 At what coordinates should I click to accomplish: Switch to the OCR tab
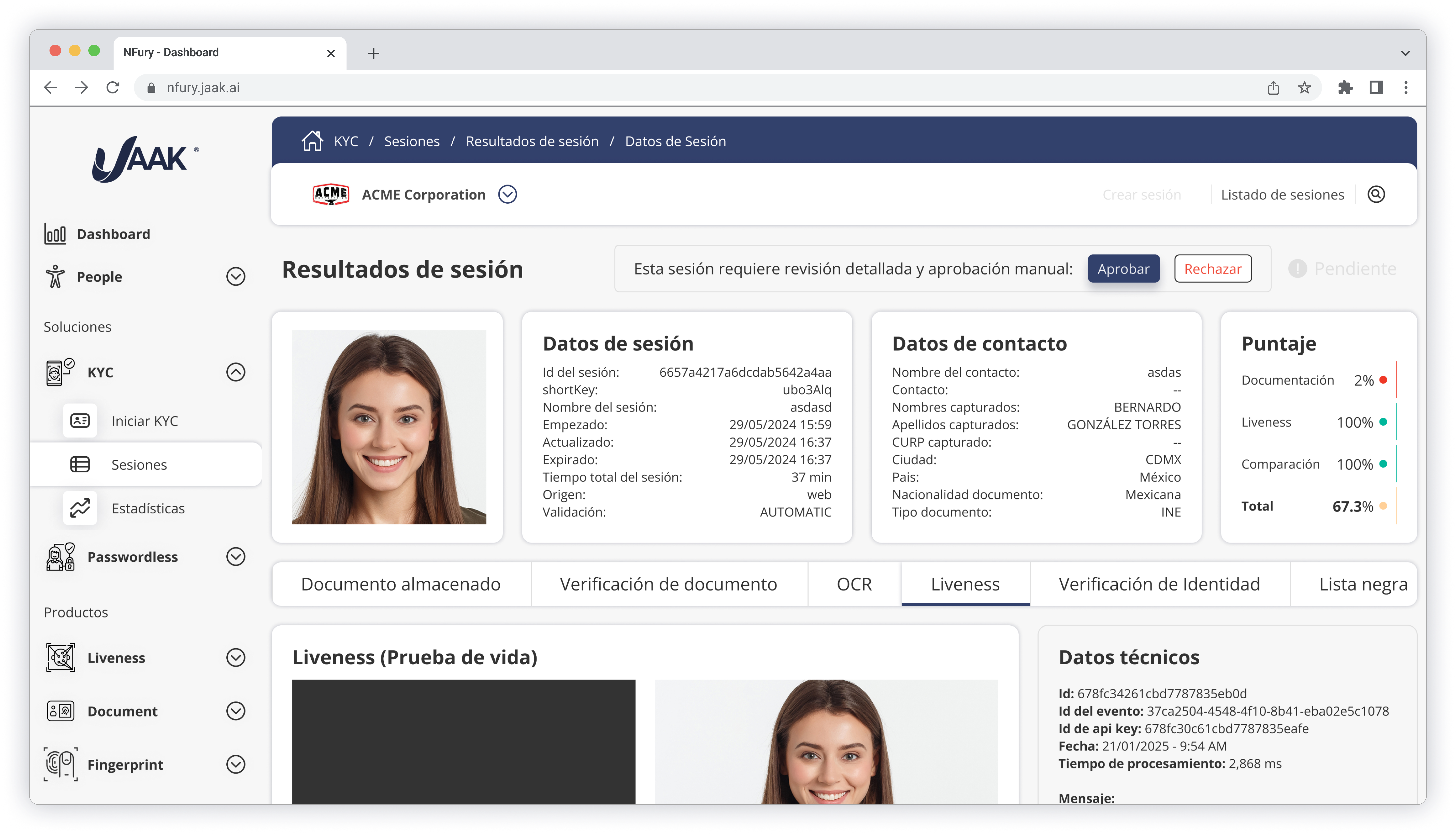coord(854,584)
